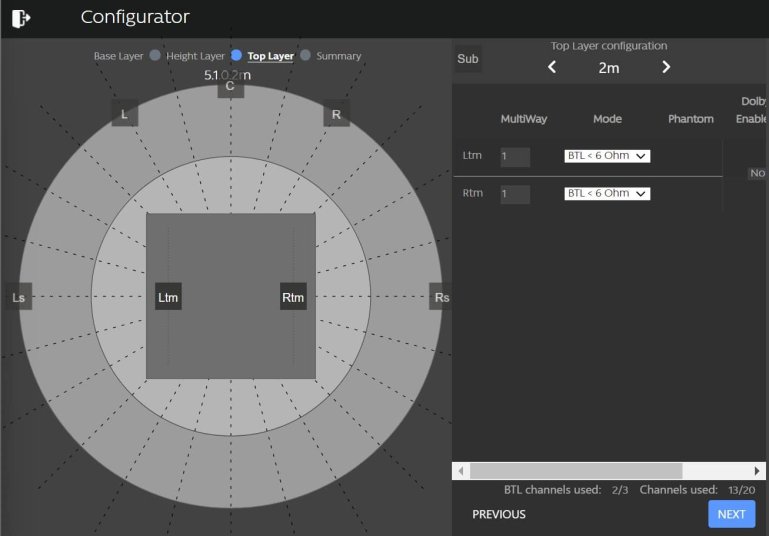
Task: Select the Height Layer radio dot
Action: click(155, 56)
